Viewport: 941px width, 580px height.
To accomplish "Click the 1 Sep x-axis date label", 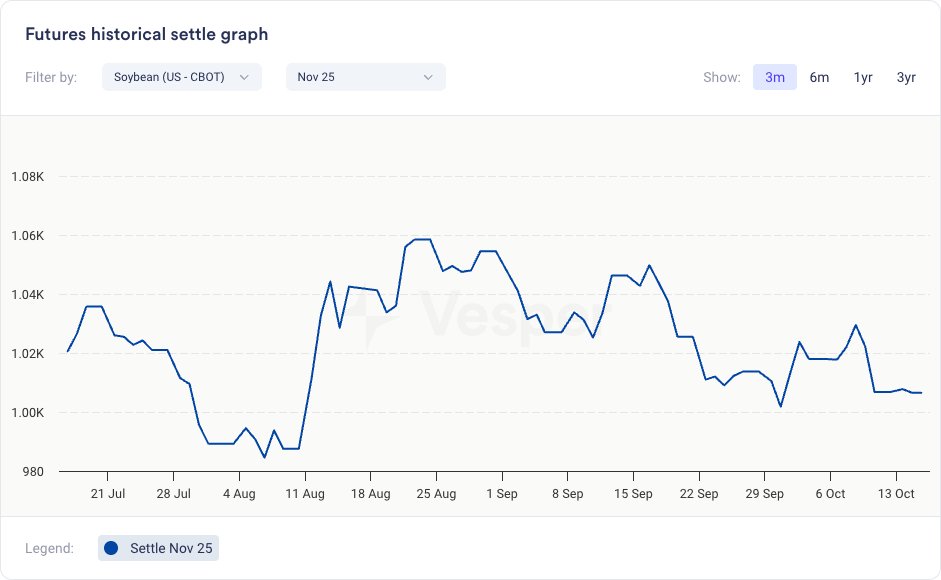I will coord(501,494).
